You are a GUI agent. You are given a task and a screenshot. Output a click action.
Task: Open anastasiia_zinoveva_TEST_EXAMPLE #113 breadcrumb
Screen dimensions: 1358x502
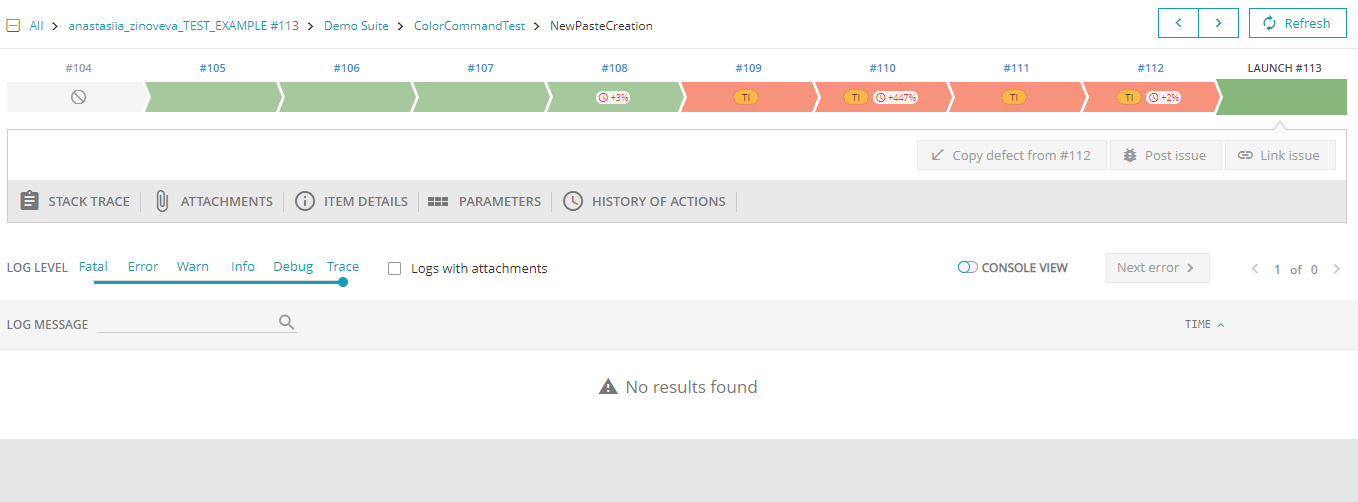[183, 26]
